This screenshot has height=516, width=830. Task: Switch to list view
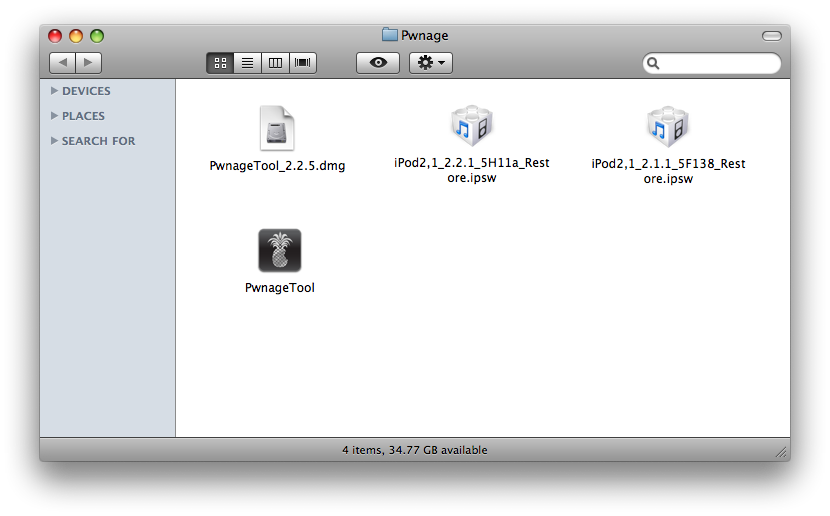click(247, 63)
